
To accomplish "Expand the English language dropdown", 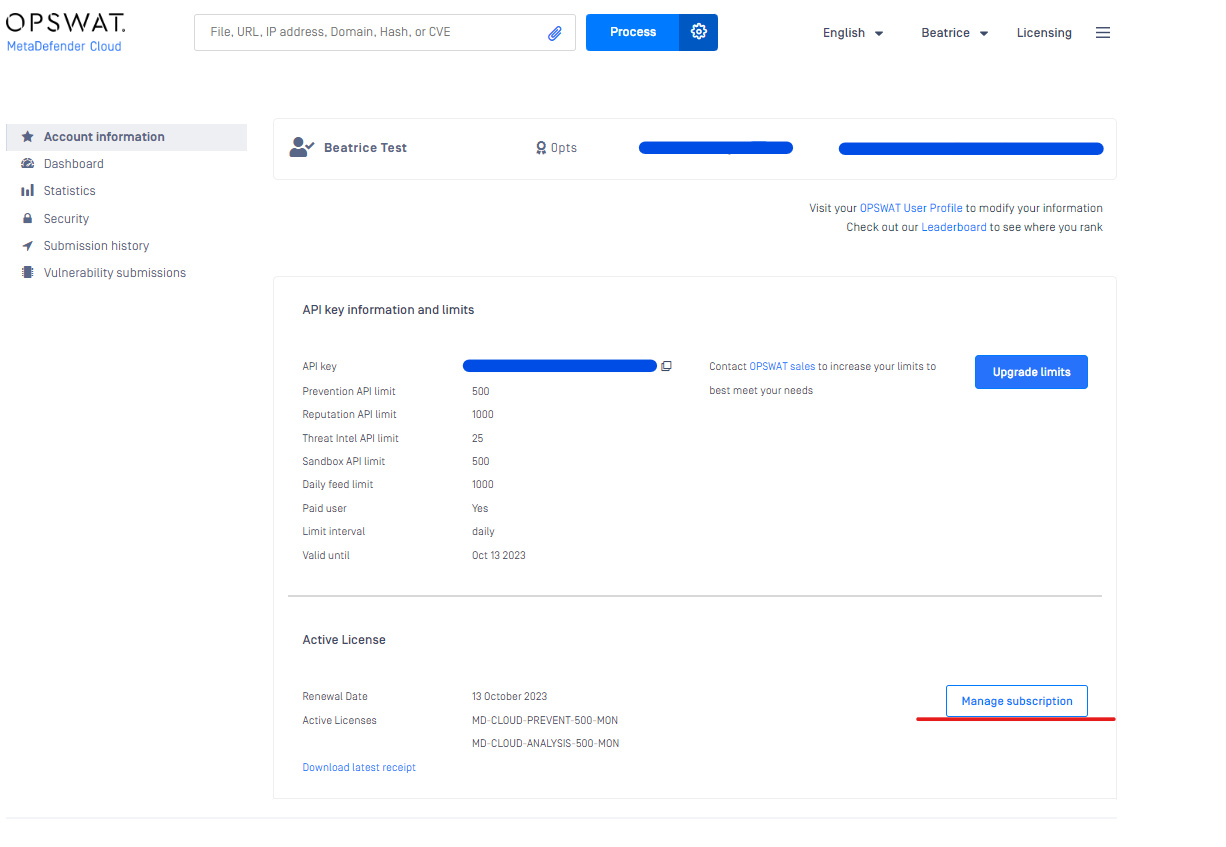I will (x=853, y=33).
